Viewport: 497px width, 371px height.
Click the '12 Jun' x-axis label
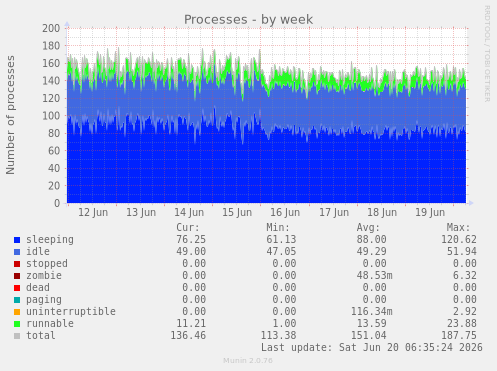coord(93,212)
